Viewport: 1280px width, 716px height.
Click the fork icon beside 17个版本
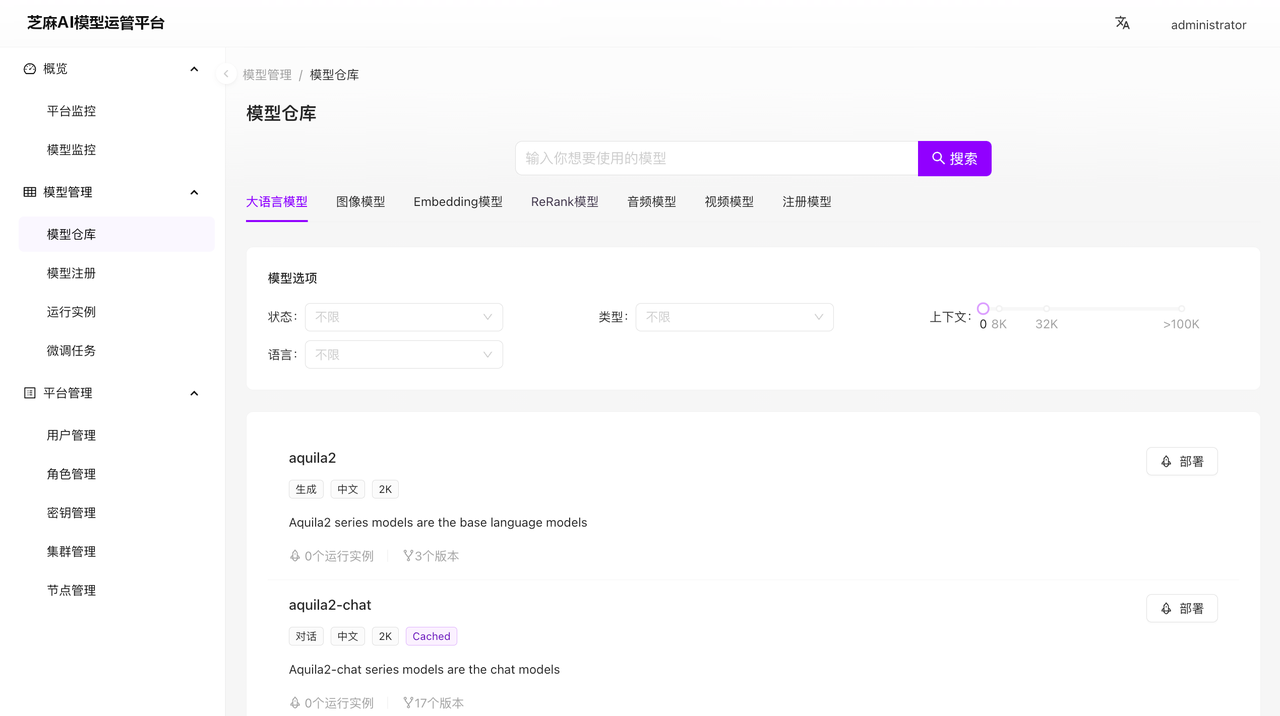pos(408,703)
